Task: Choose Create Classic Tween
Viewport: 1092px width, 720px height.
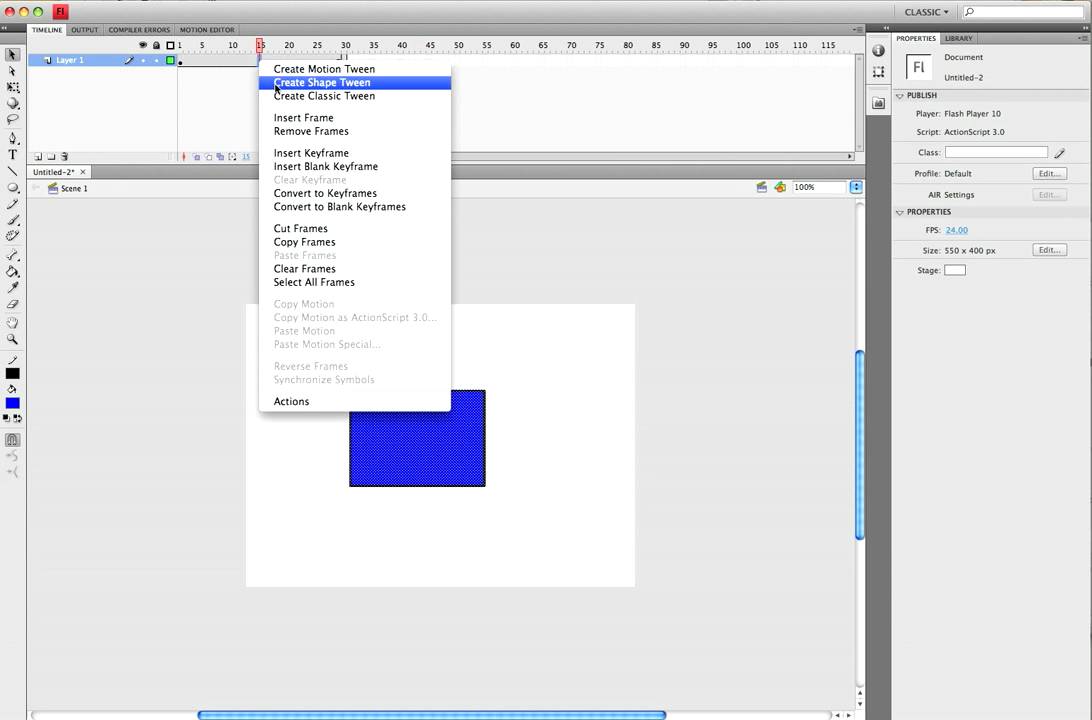Action: pos(354,96)
